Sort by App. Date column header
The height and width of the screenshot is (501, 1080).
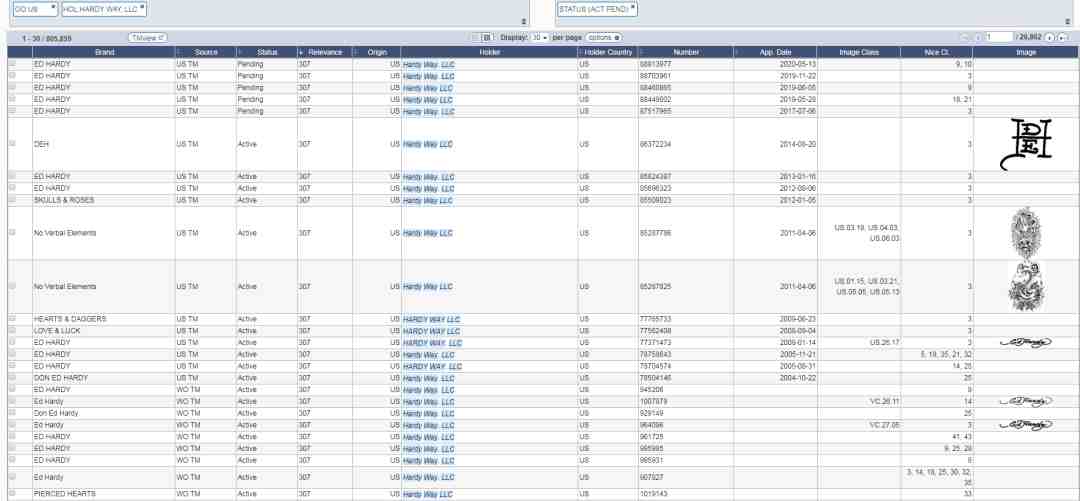click(x=776, y=52)
